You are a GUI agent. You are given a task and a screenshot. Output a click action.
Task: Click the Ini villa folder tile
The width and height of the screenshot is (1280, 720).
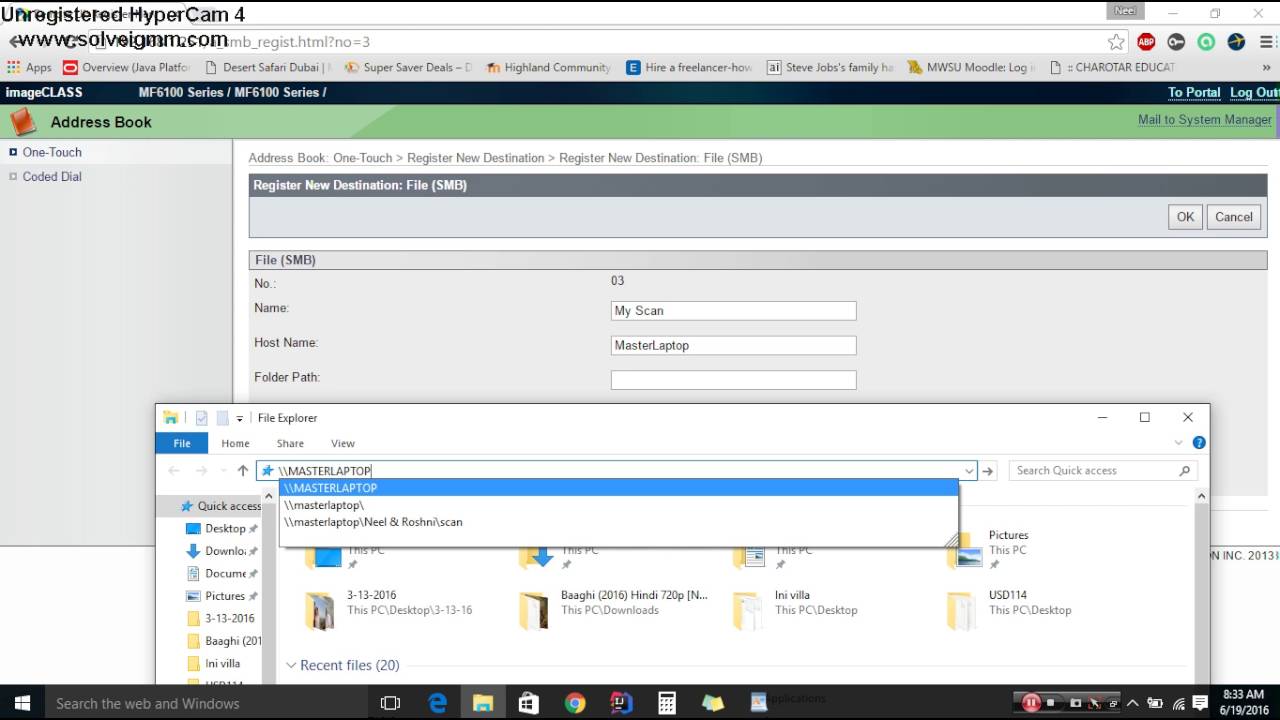(795, 609)
